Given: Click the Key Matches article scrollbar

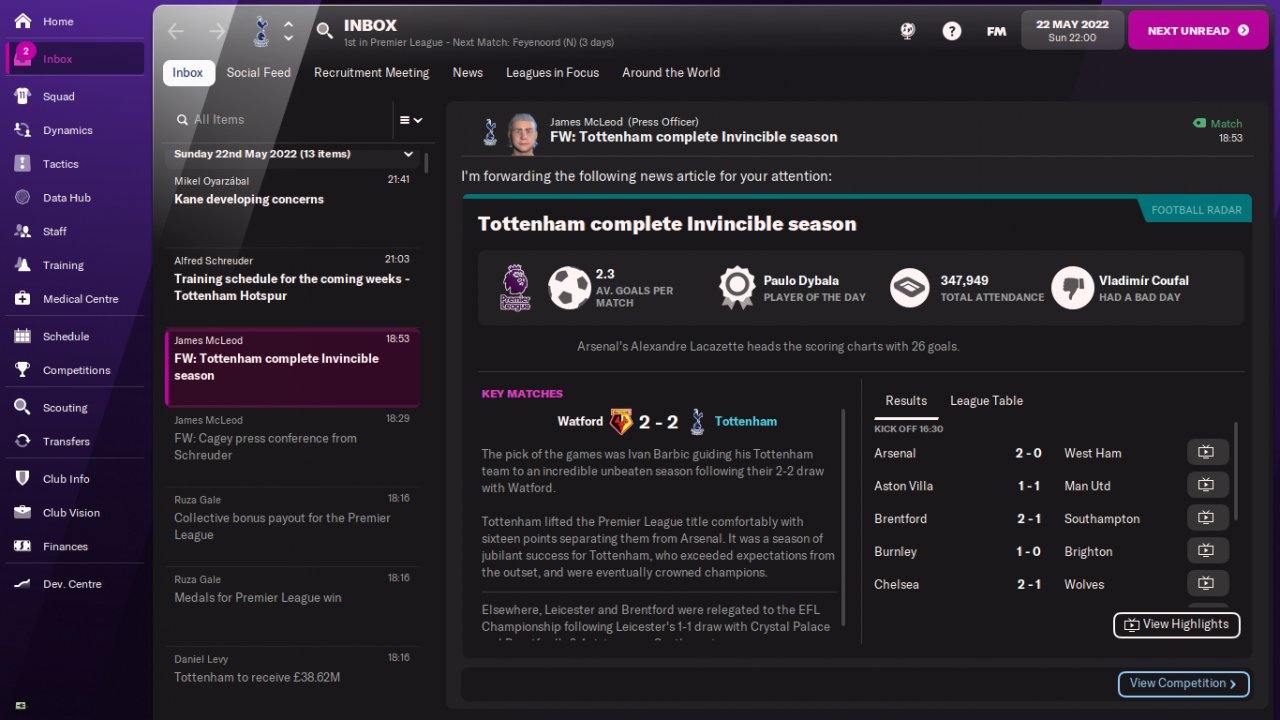Looking at the screenshot, I should [x=844, y=517].
